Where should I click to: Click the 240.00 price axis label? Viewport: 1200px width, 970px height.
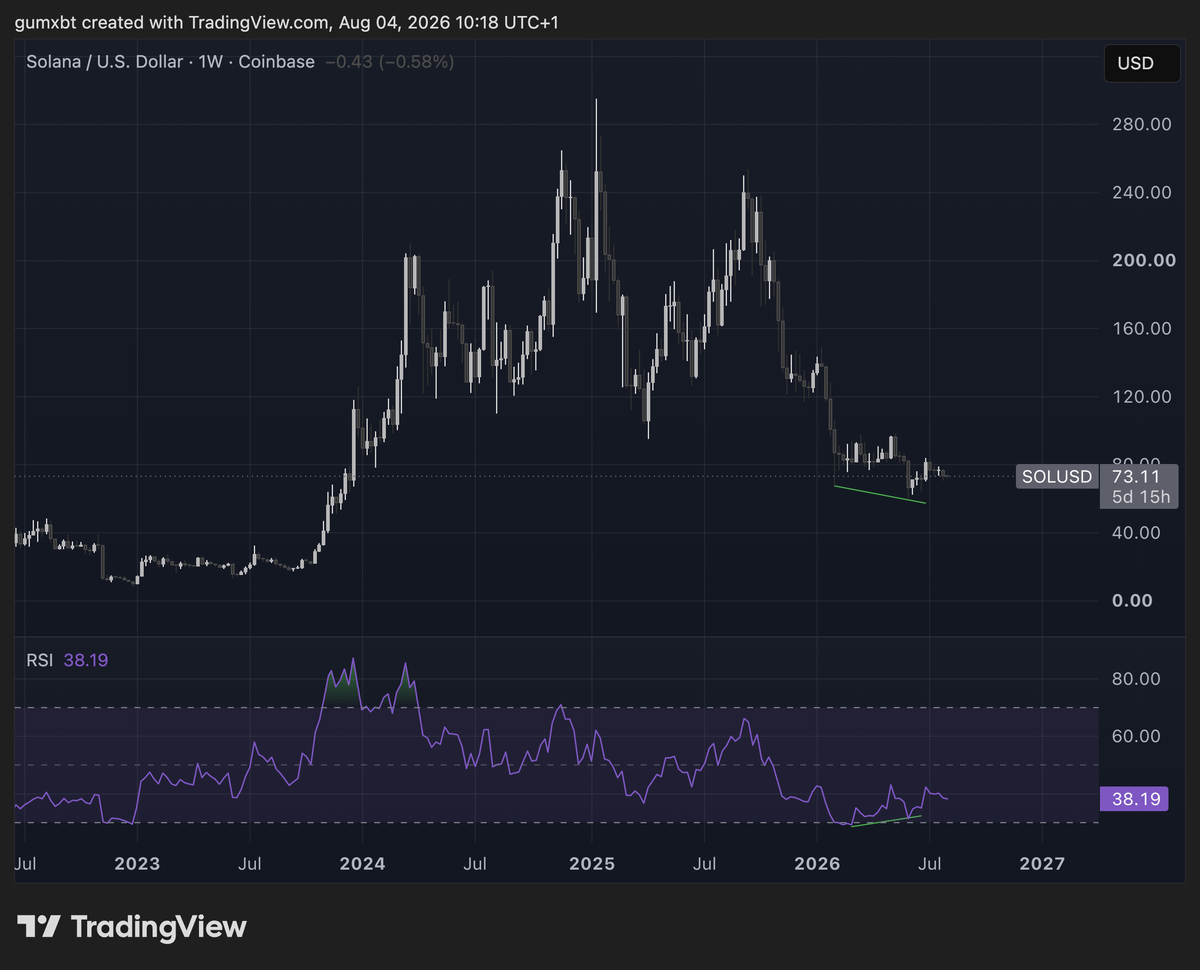1144,192
